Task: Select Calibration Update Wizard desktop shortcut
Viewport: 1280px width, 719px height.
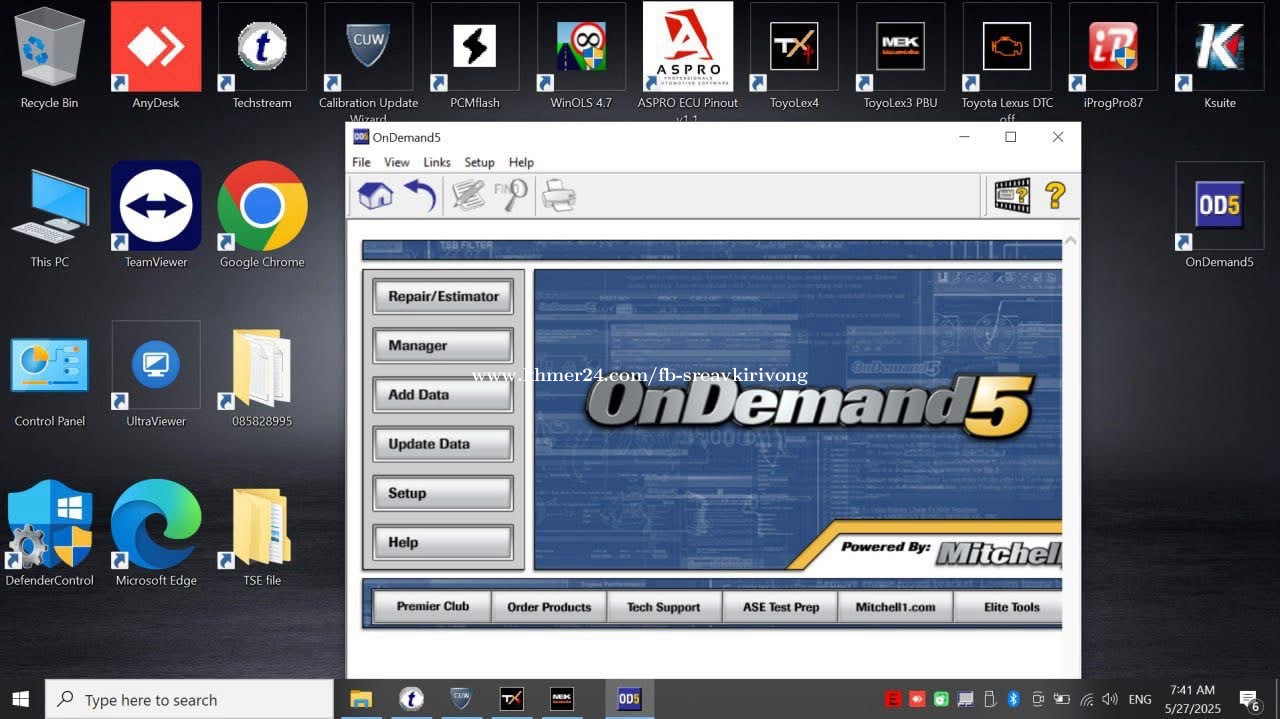Action: coord(368,62)
